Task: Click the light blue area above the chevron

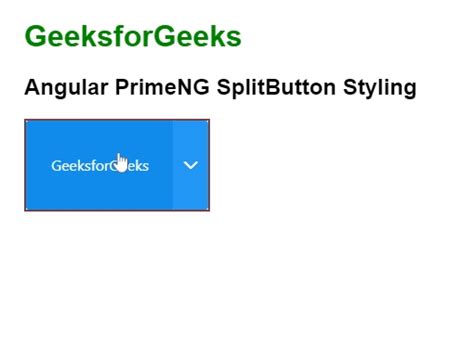Action: pos(191,140)
